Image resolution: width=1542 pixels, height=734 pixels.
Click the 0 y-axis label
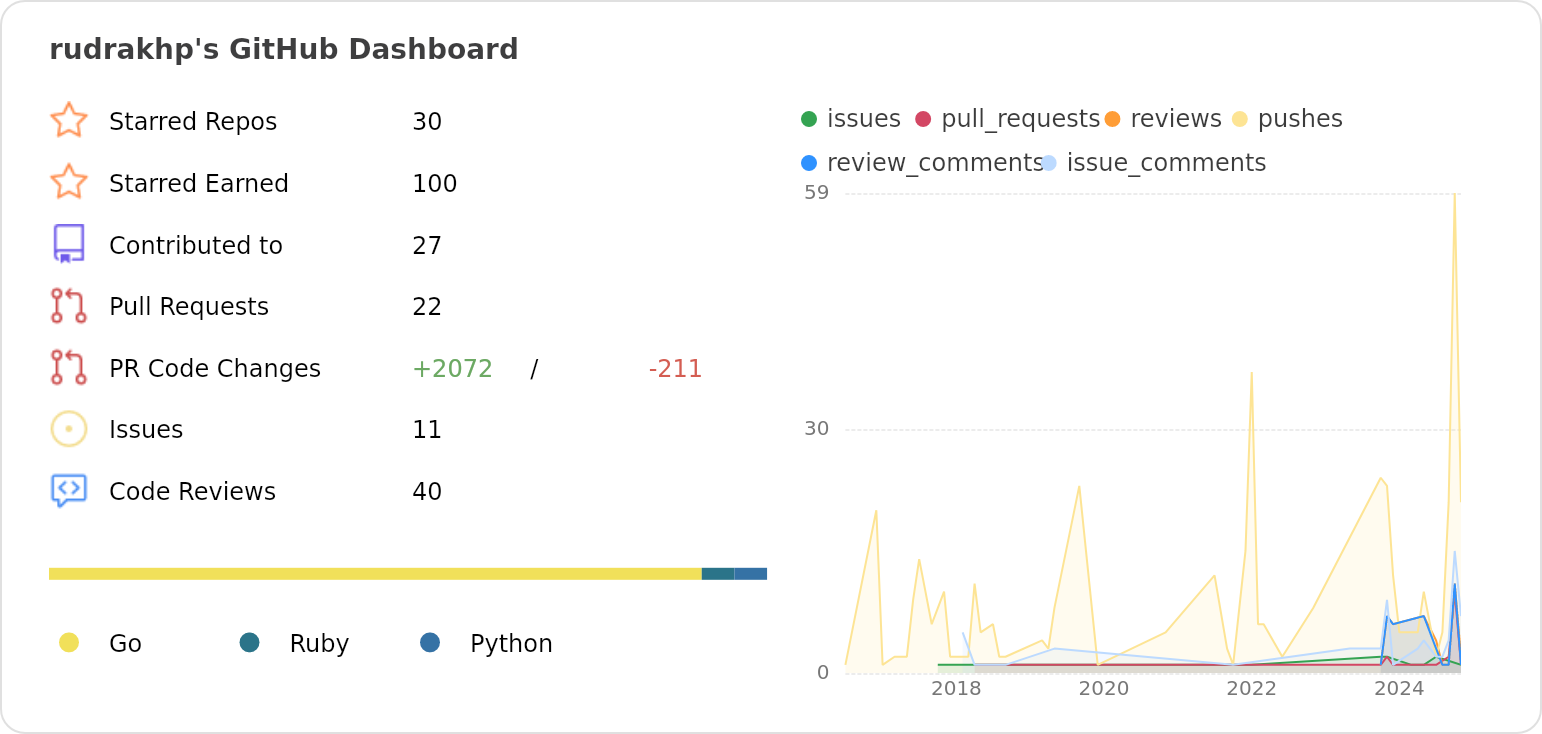pos(823,673)
